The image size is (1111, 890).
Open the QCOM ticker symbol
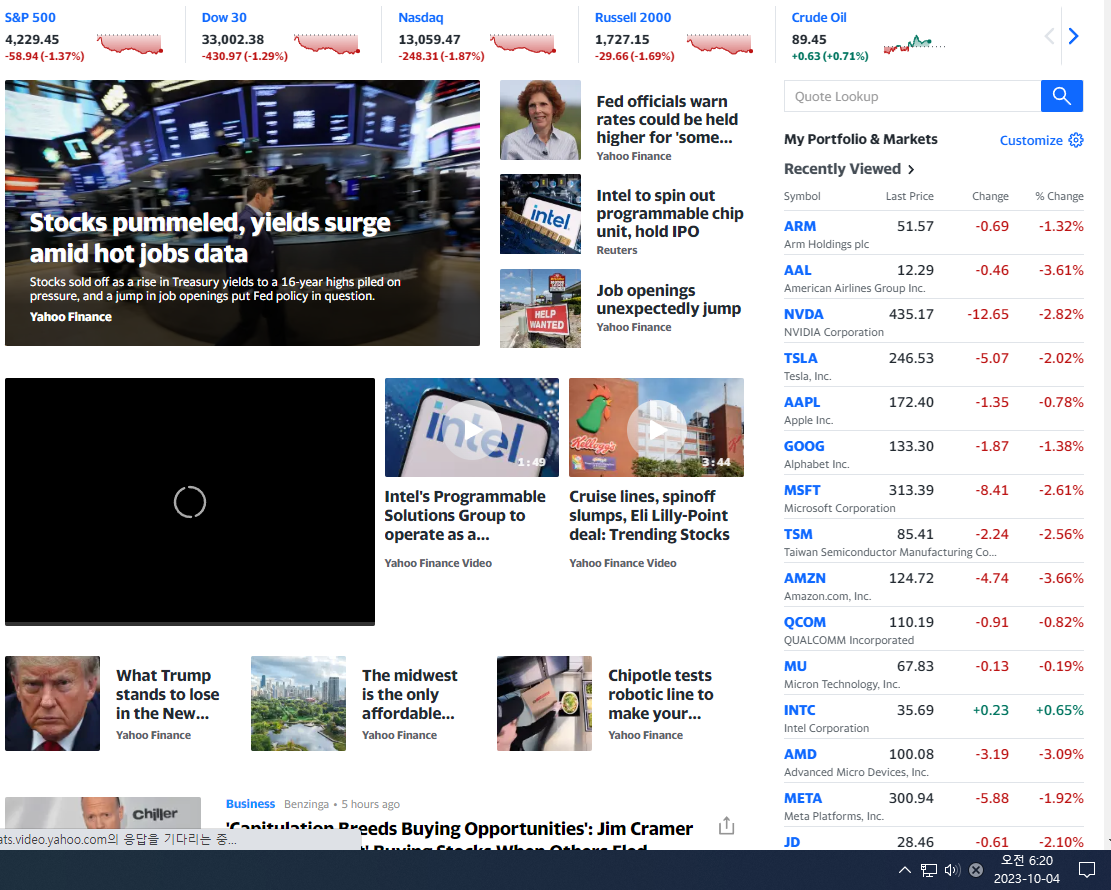coord(804,621)
